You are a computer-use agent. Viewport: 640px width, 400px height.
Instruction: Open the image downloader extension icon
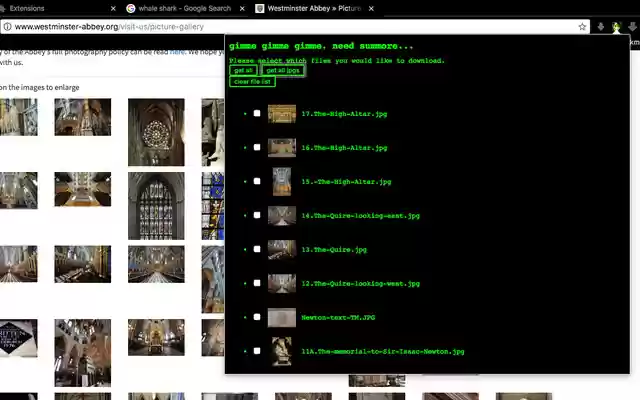click(616, 27)
